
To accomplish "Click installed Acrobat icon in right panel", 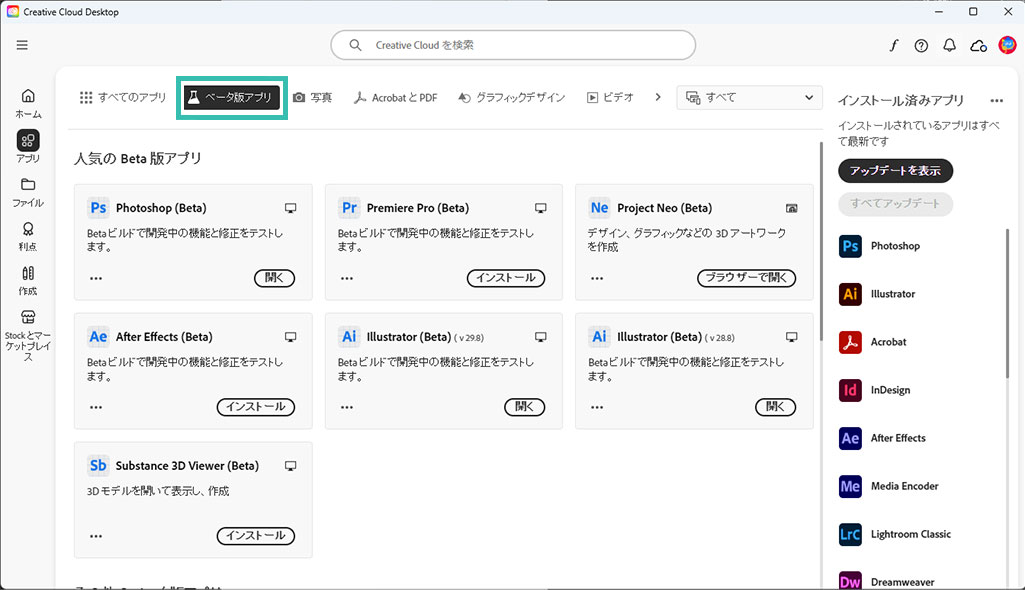I will (850, 342).
